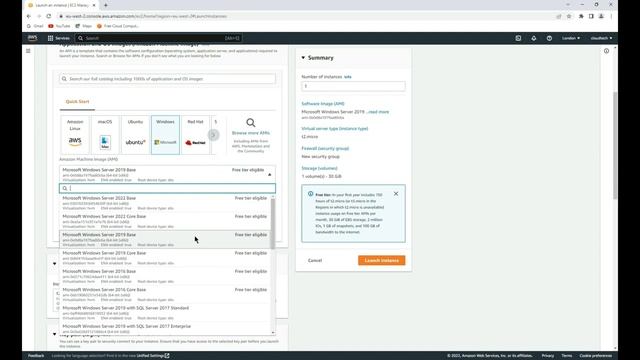Open Chrome three-dot menu
Image resolution: width=640 pixels, height=360 pixels.
click(x=611, y=16)
